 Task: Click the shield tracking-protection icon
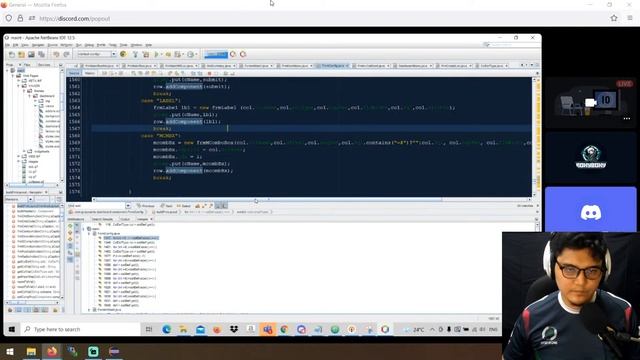(x=9, y=18)
